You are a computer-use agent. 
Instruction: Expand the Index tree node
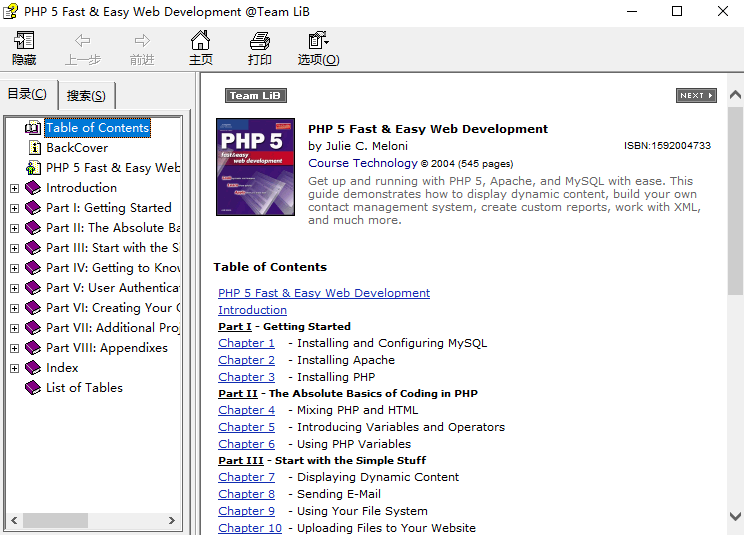coord(14,368)
